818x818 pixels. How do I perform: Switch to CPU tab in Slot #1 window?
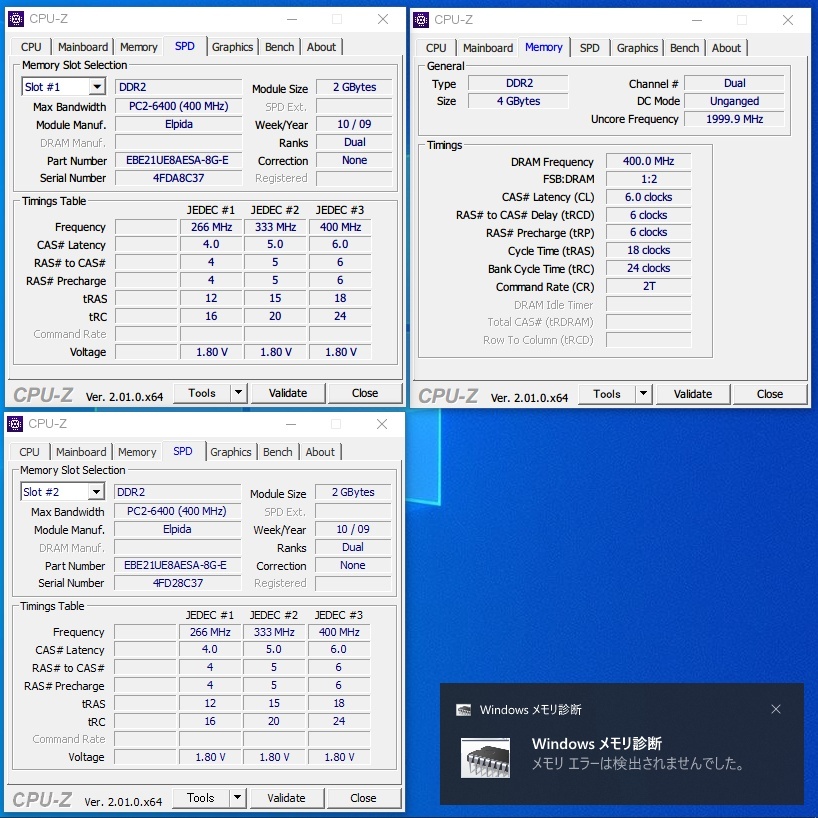[31, 47]
